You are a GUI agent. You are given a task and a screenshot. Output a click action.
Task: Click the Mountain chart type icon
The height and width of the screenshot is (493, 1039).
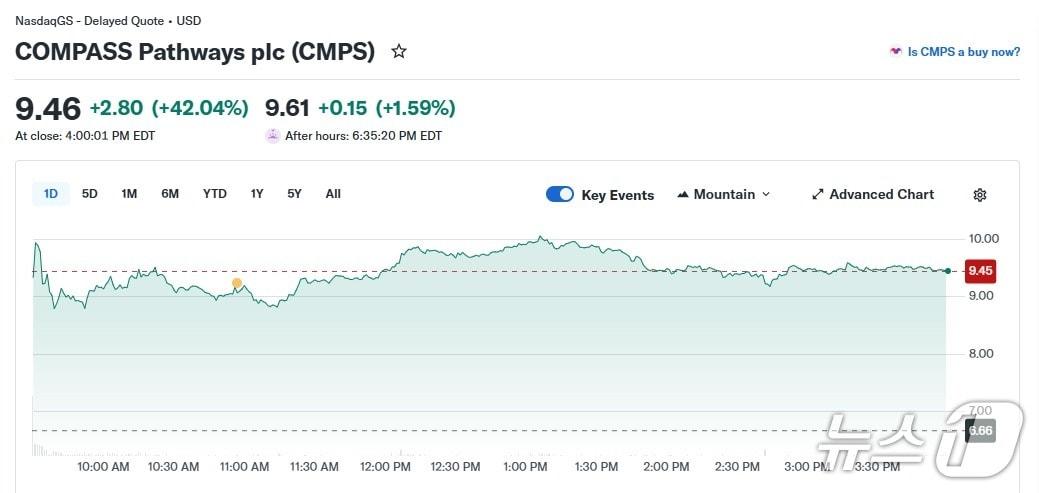pyautogui.click(x=684, y=194)
